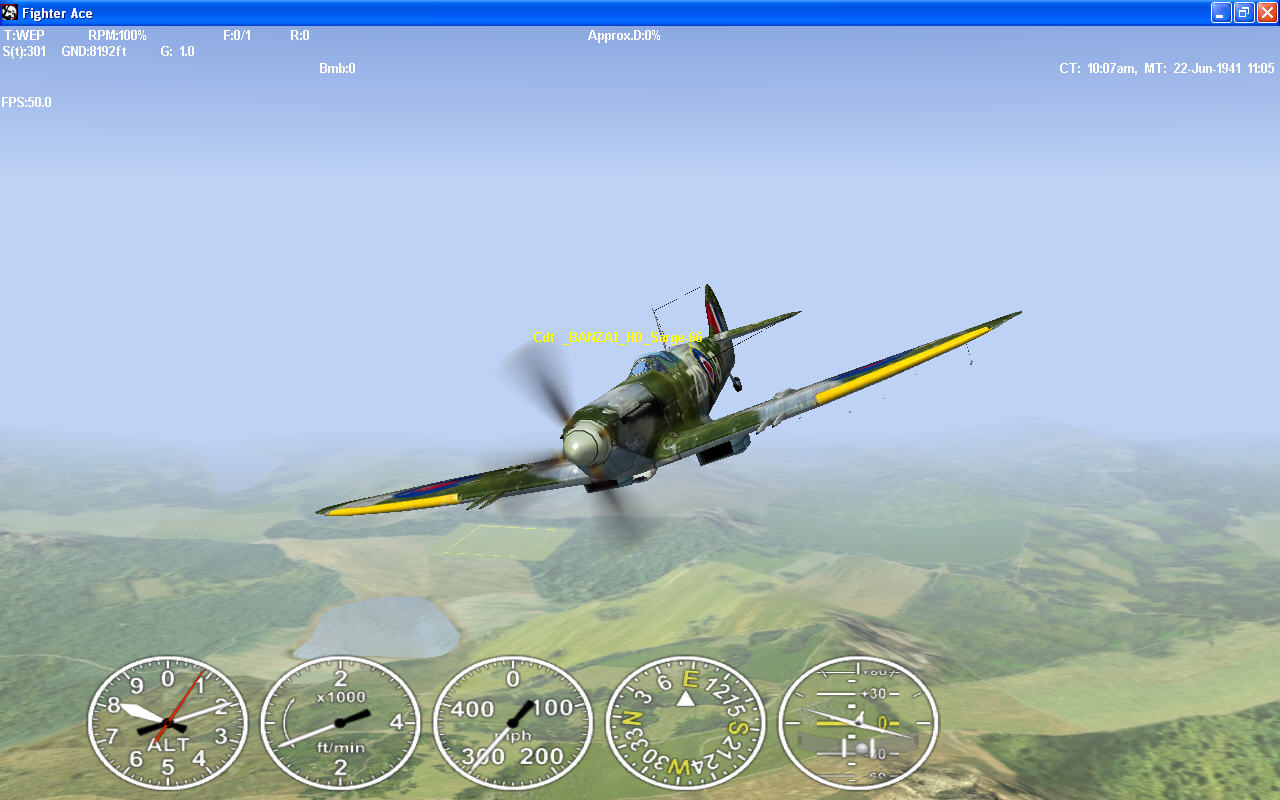Click the altimeter ALT gauge
Viewport: 1280px width, 800px height.
(167, 723)
